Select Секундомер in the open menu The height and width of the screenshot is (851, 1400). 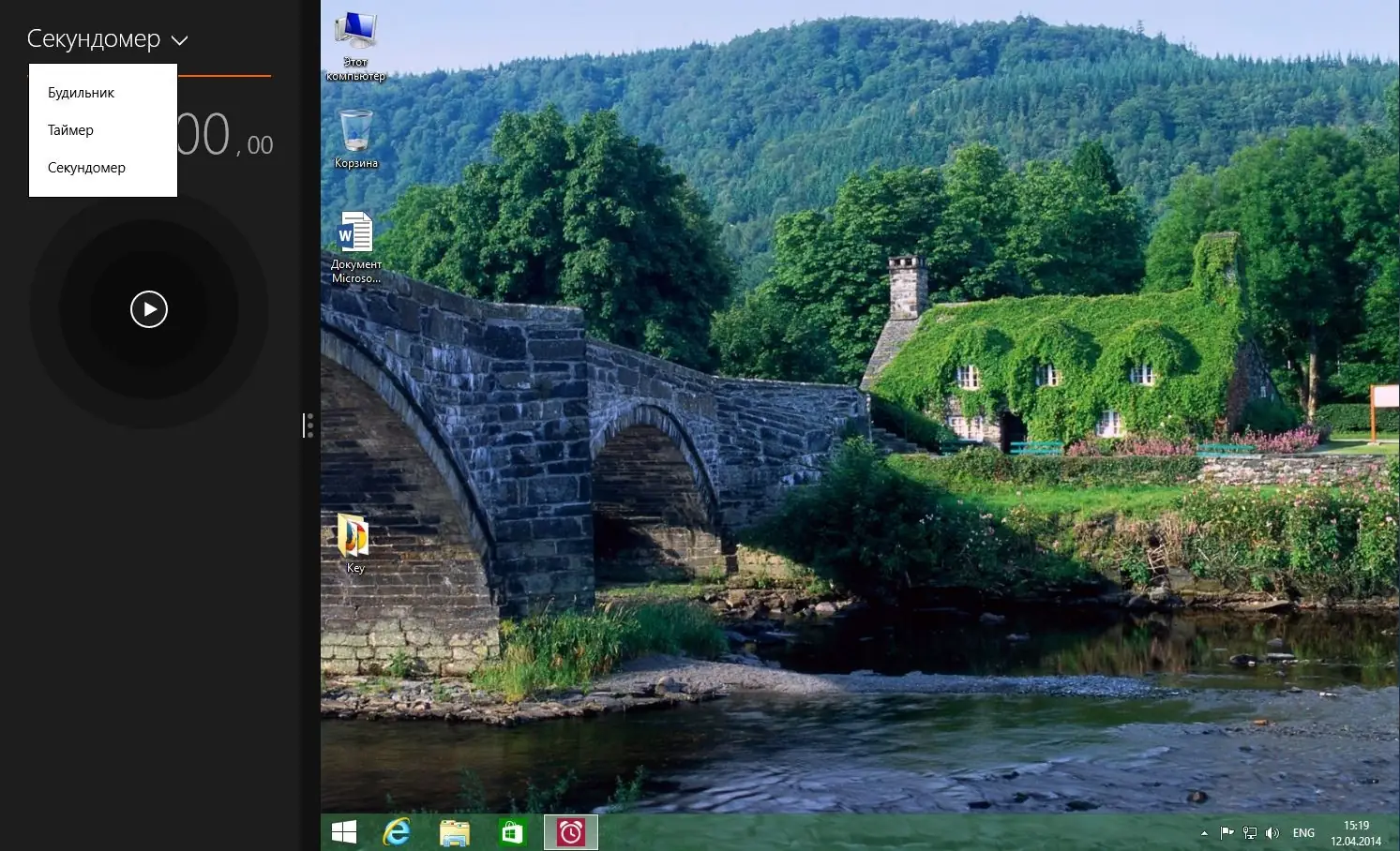(x=86, y=167)
